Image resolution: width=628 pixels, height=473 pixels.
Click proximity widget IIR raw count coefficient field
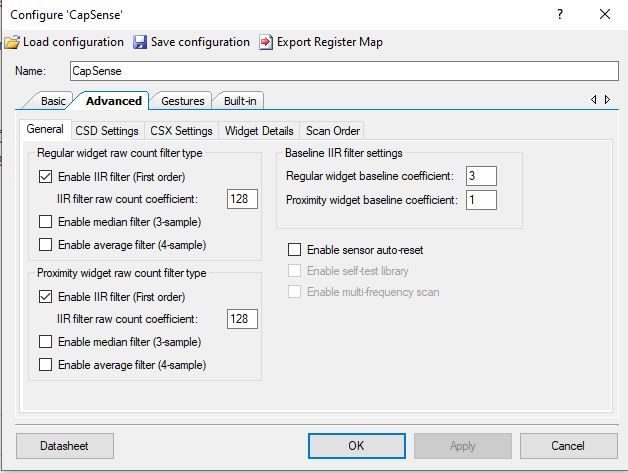[x=242, y=319]
